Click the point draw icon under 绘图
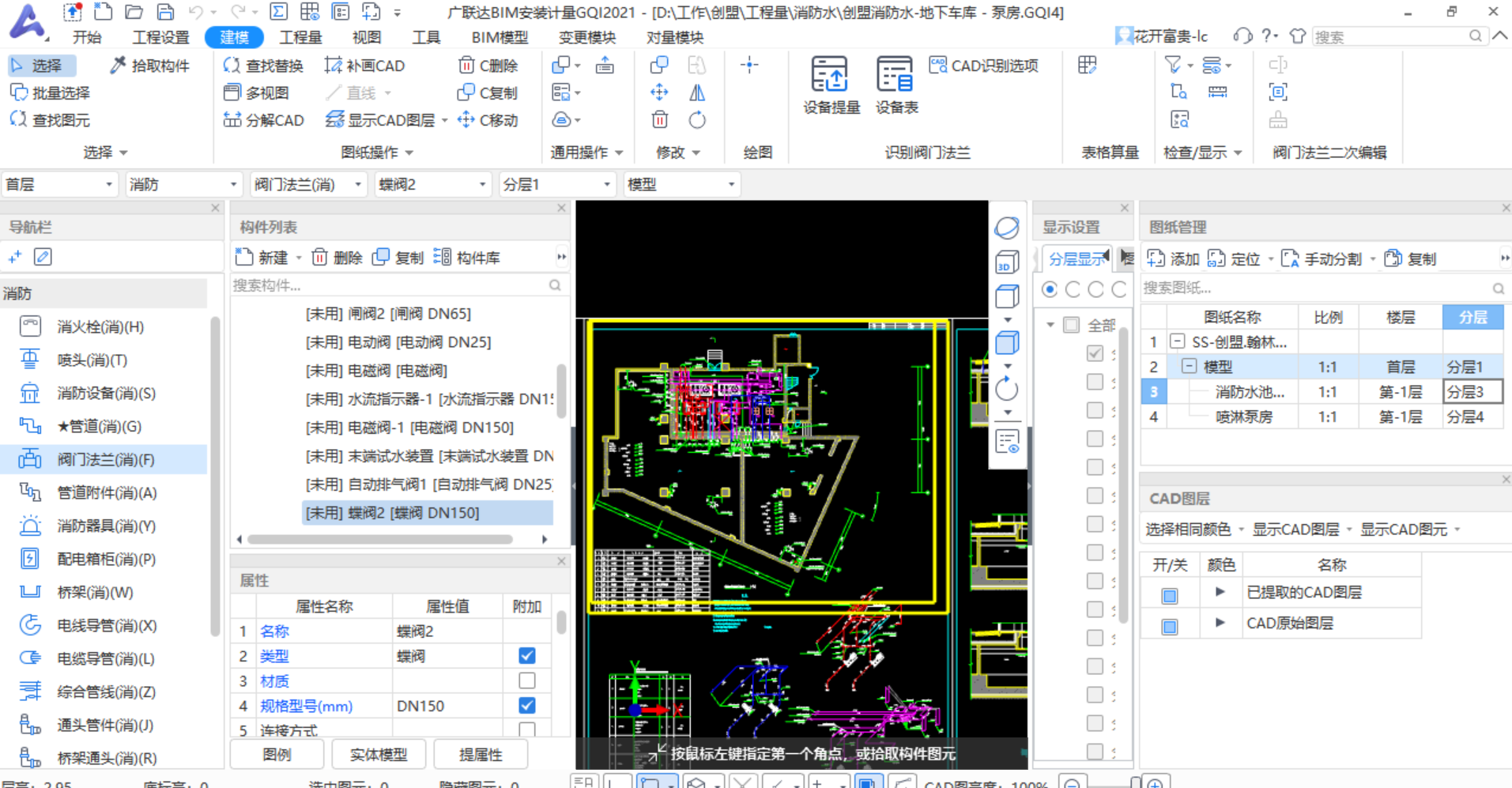 pos(749,66)
